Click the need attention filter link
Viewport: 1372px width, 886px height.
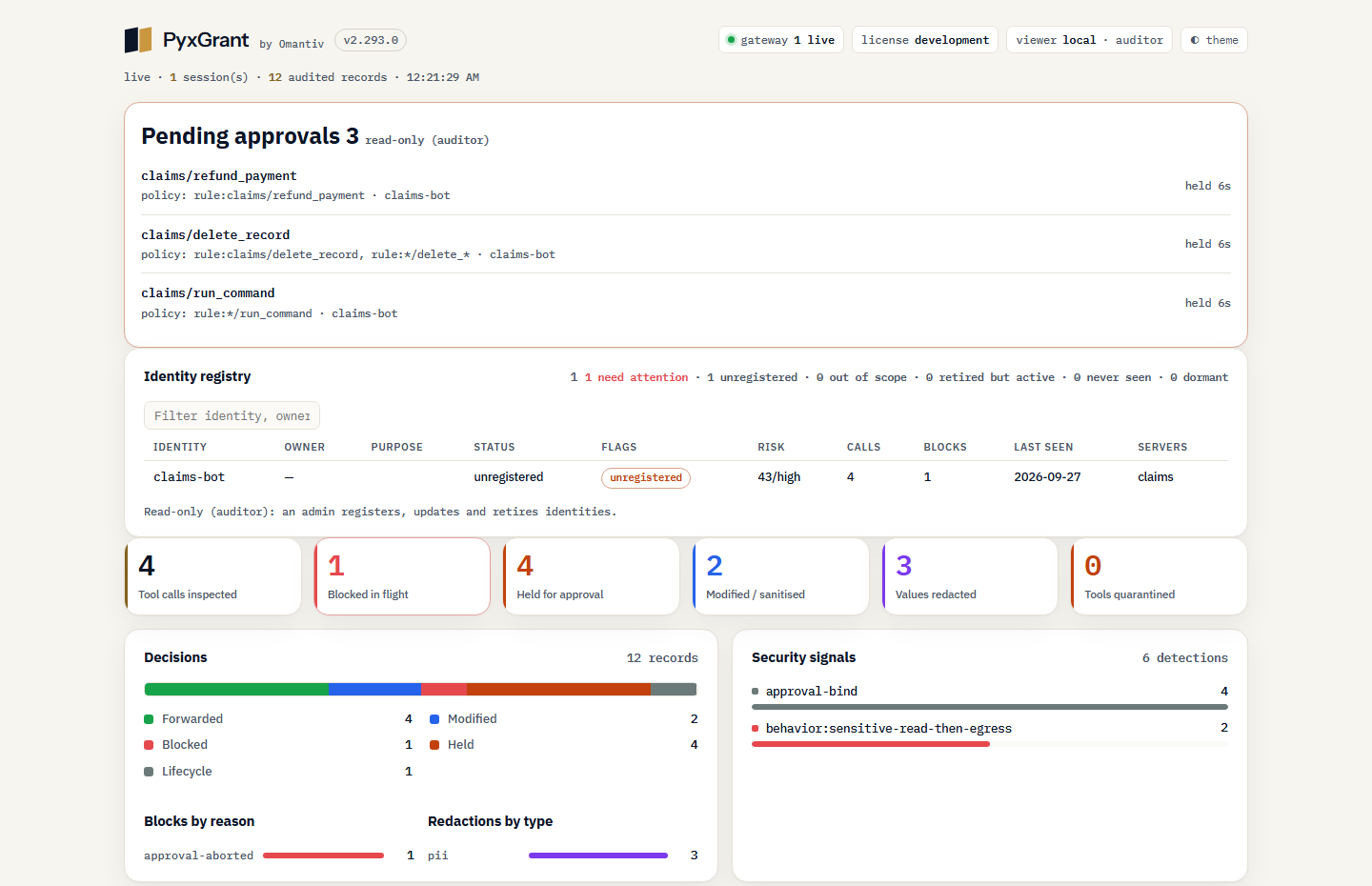[x=636, y=377]
